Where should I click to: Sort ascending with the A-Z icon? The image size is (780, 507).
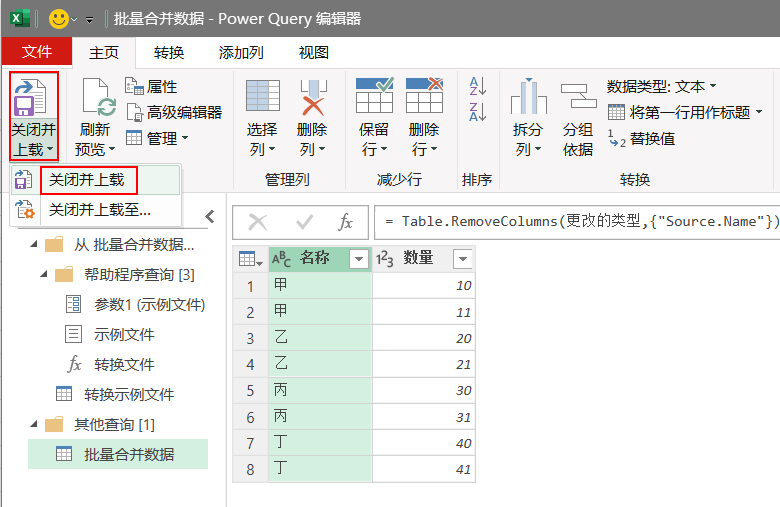478,86
